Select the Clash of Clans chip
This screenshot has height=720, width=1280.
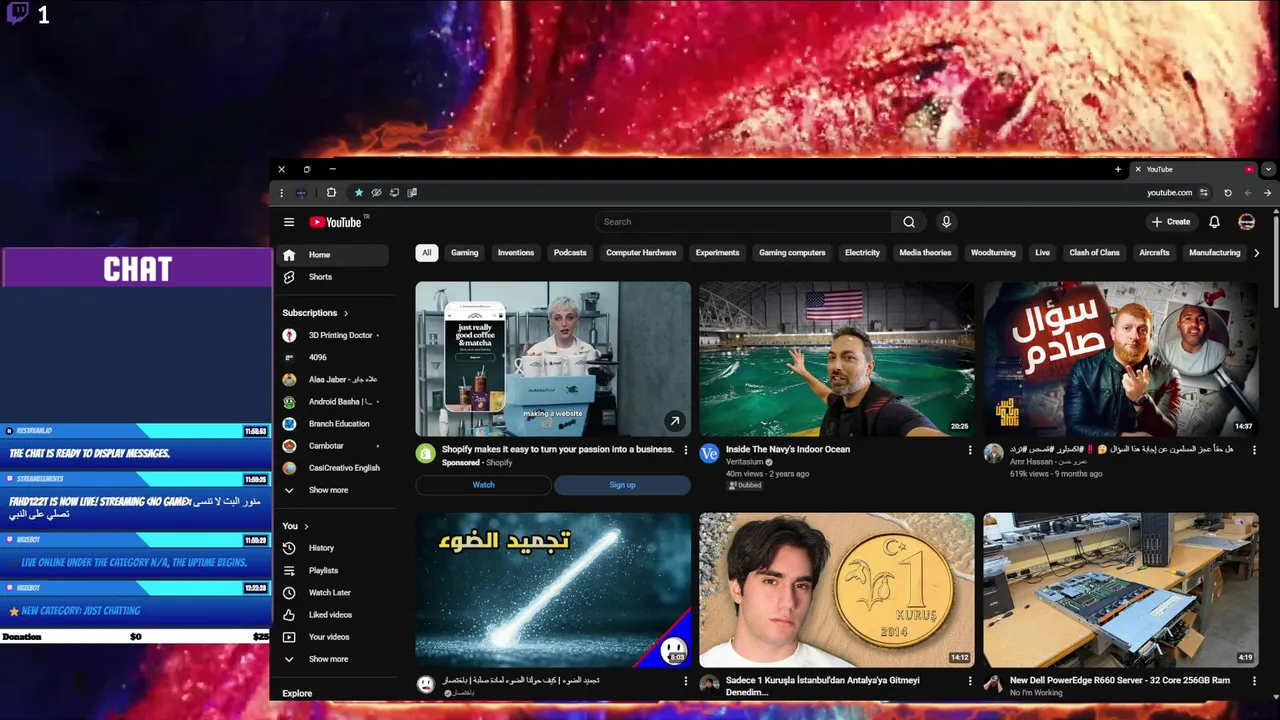coord(1095,253)
